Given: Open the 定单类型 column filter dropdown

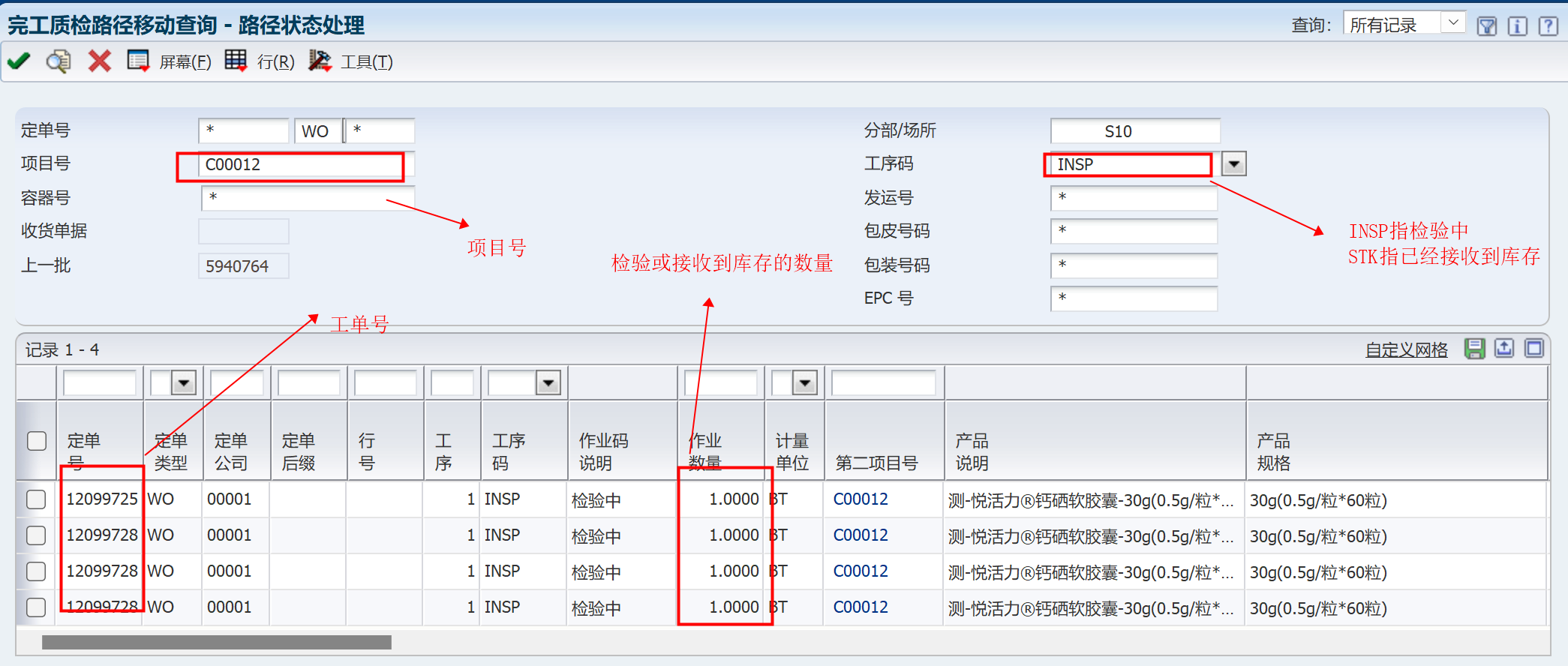Looking at the screenshot, I should tap(184, 383).
